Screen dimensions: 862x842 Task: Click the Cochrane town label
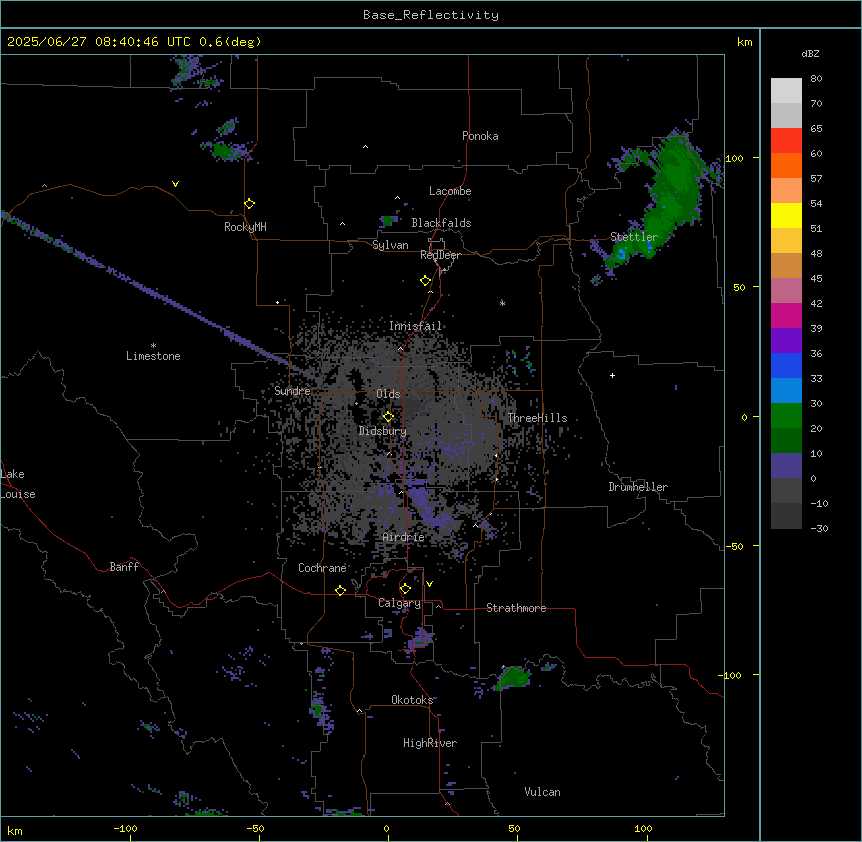pos(322,568)
